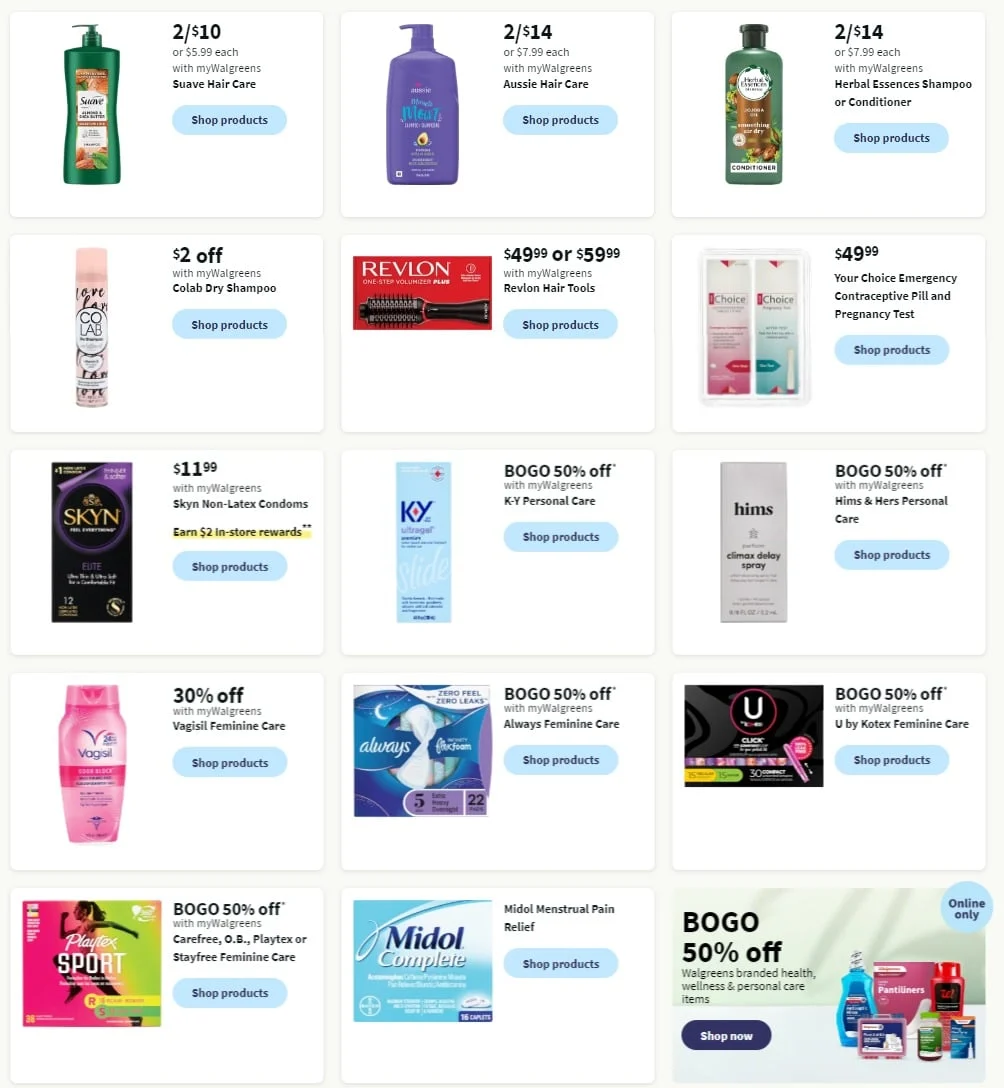1004x1088 pixels.
Task: Shop products for Suave Hair Care
Action: [x=229, y=120]
